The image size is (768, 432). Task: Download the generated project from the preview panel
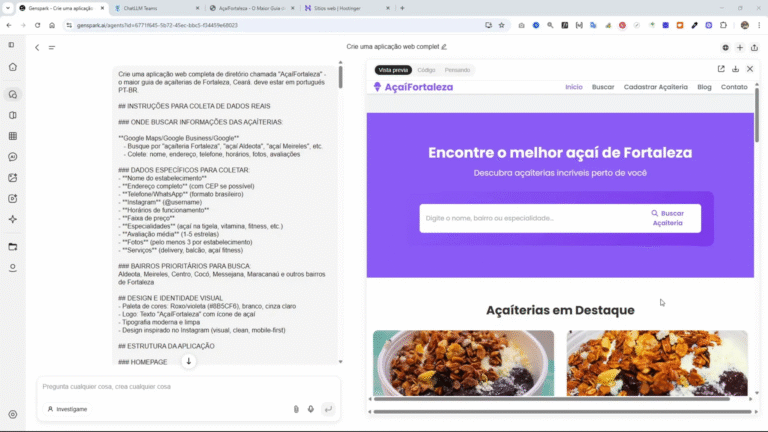tap(735, 69)
